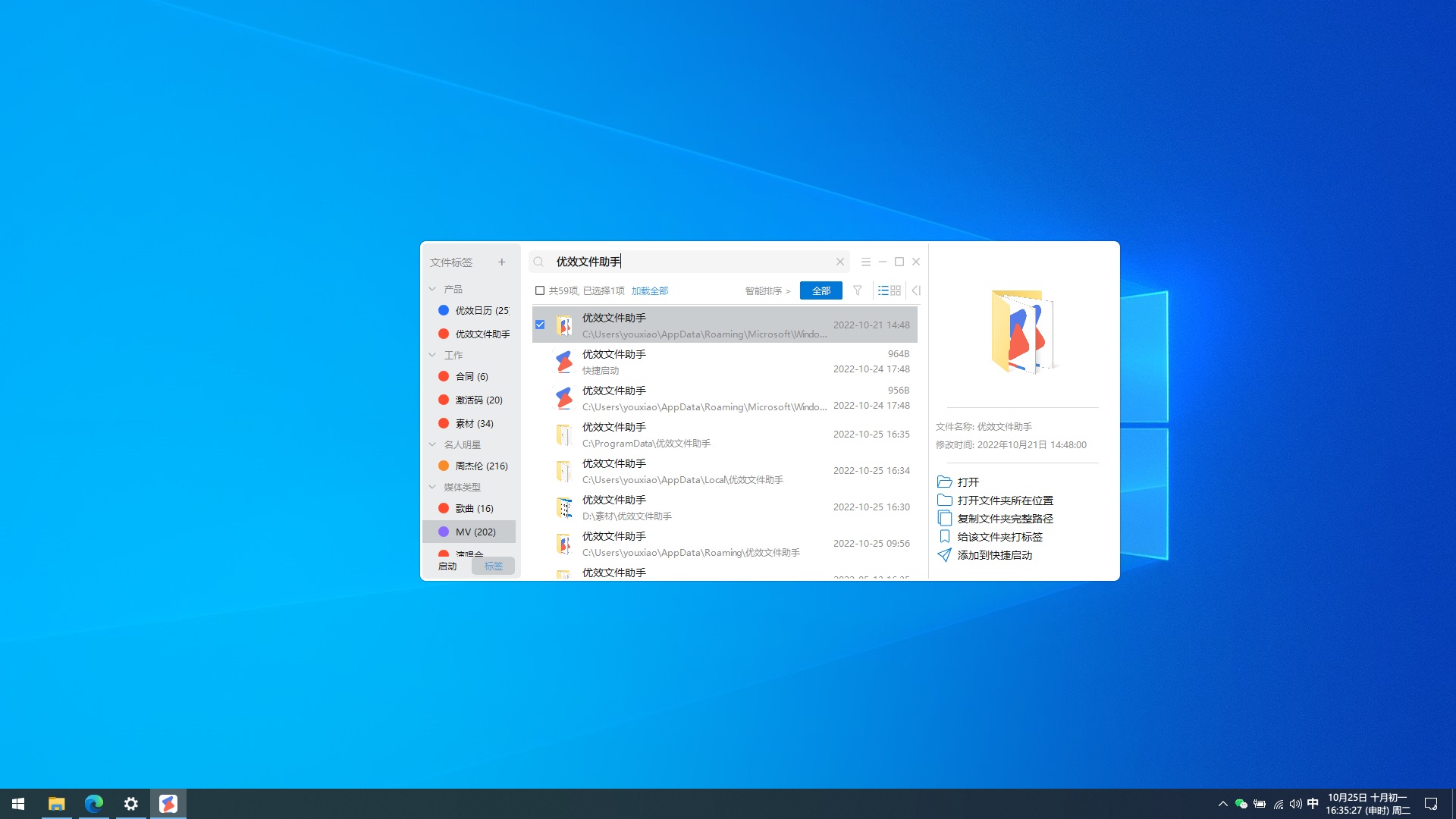Open the hamburger menu near window controls
The height and width of the screenshot is (819, 1456).
tap(865, 261)
